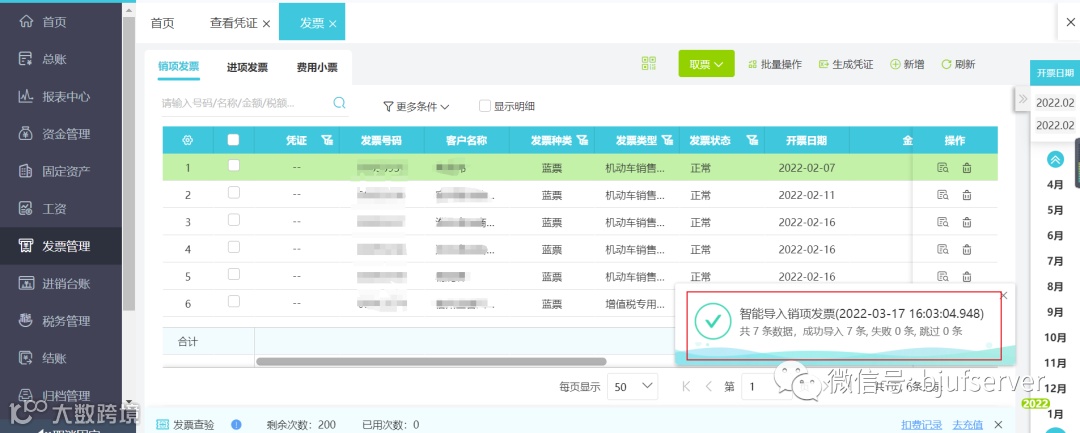The image size is (1080, 433).
Task: Collapse right panel with double-arrow icon
Action: (1023, 98)
